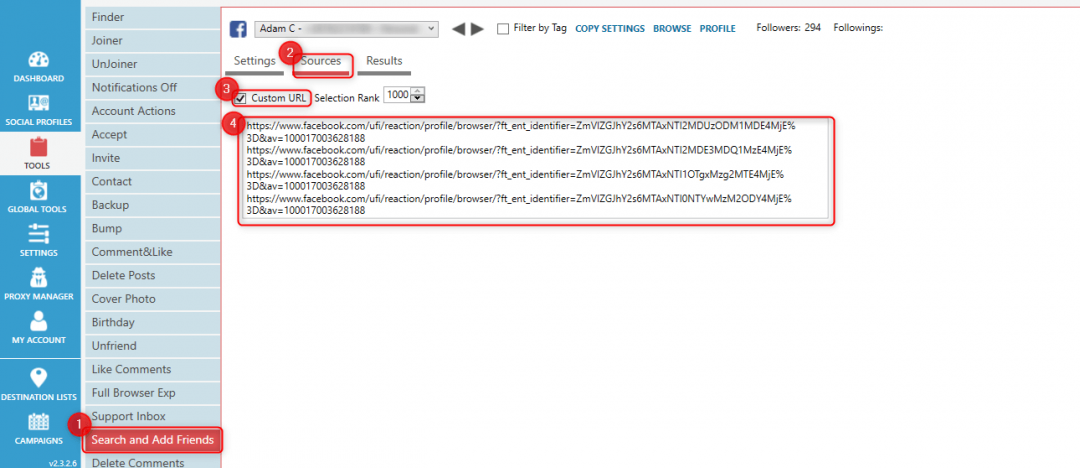Click the BROWSE link
The width and height of the screenshot is (1080, 468).
(x=672, y=29)
